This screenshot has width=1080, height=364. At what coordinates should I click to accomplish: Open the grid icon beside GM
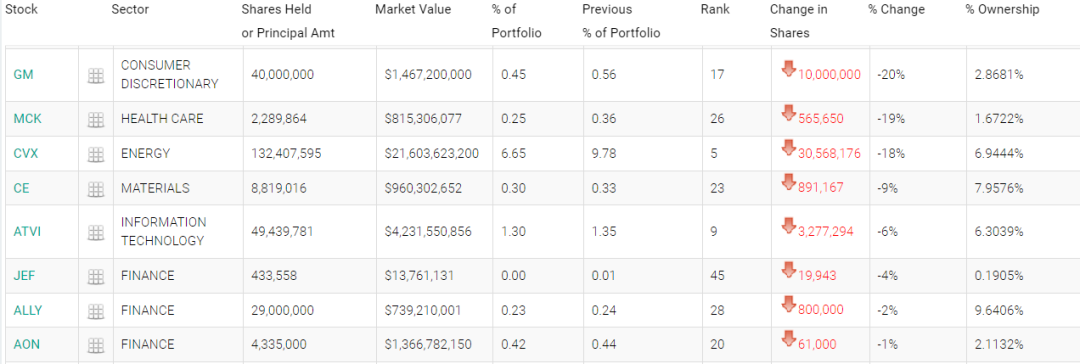(x=96, y=76)
